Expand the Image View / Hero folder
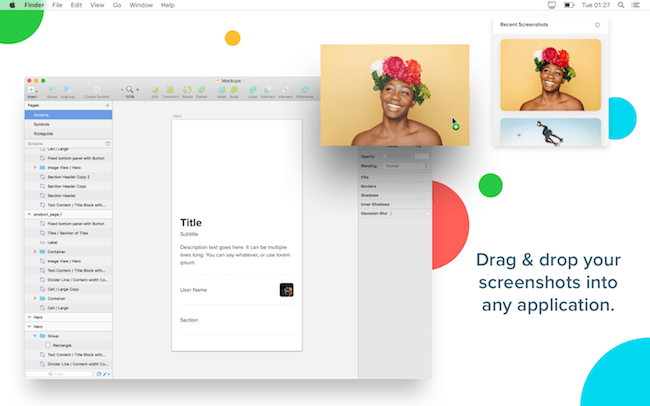This screenshot has height=406, width=650. click(35, 168)
